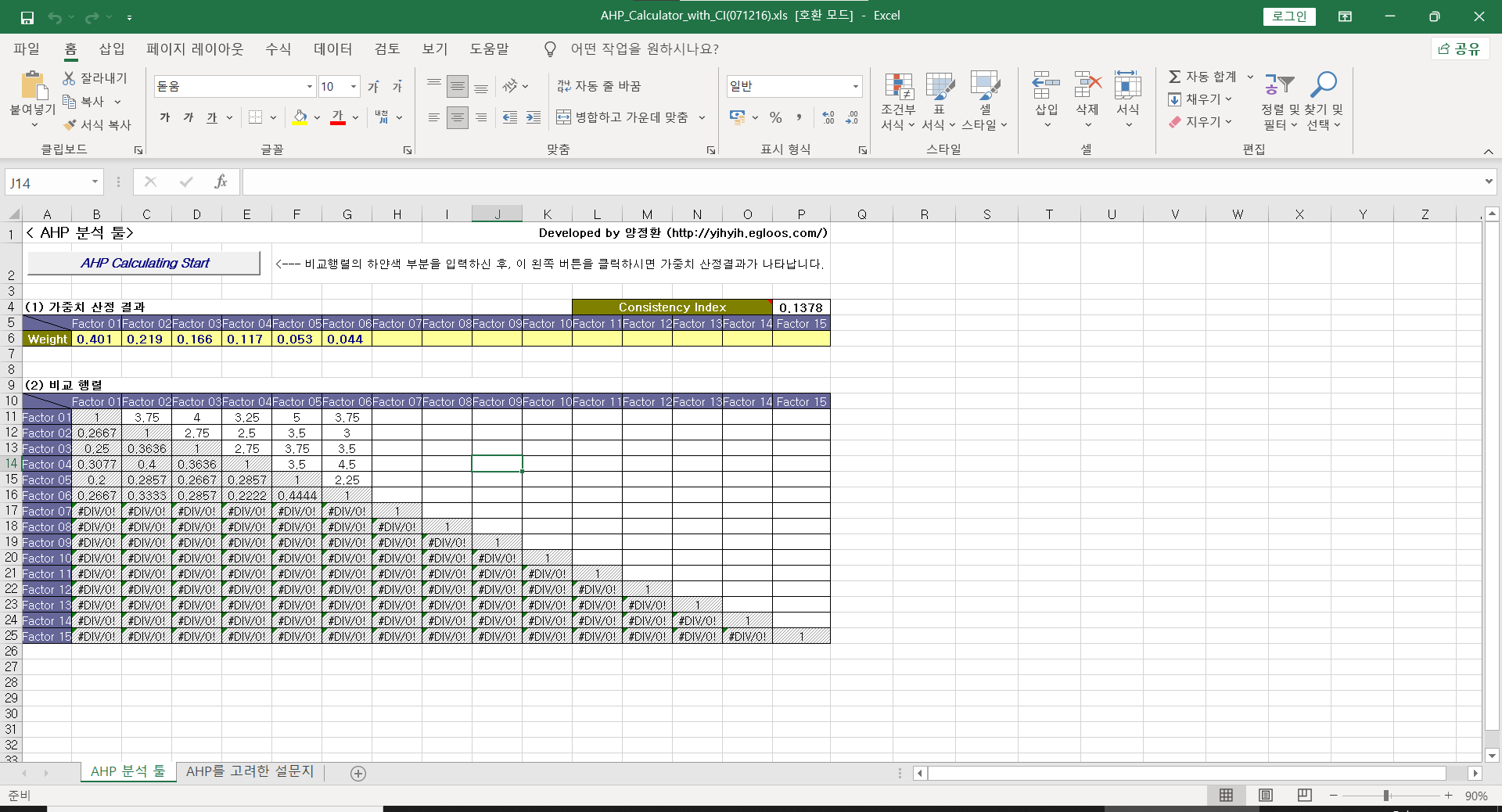Viewport: 1502px width, 812px height.
Task: Click the comma style icon
Action: [x=799, y=117]
